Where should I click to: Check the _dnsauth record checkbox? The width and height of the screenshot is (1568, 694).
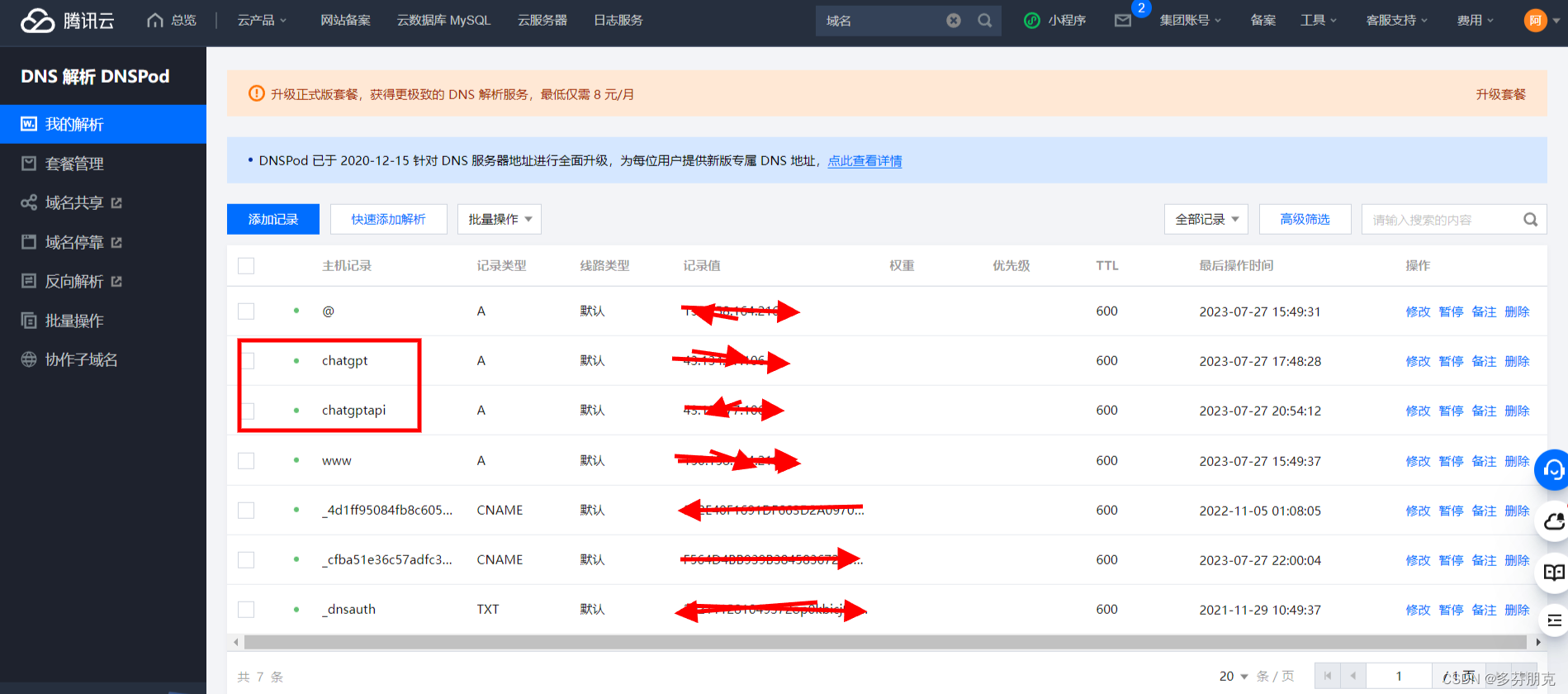246,610
